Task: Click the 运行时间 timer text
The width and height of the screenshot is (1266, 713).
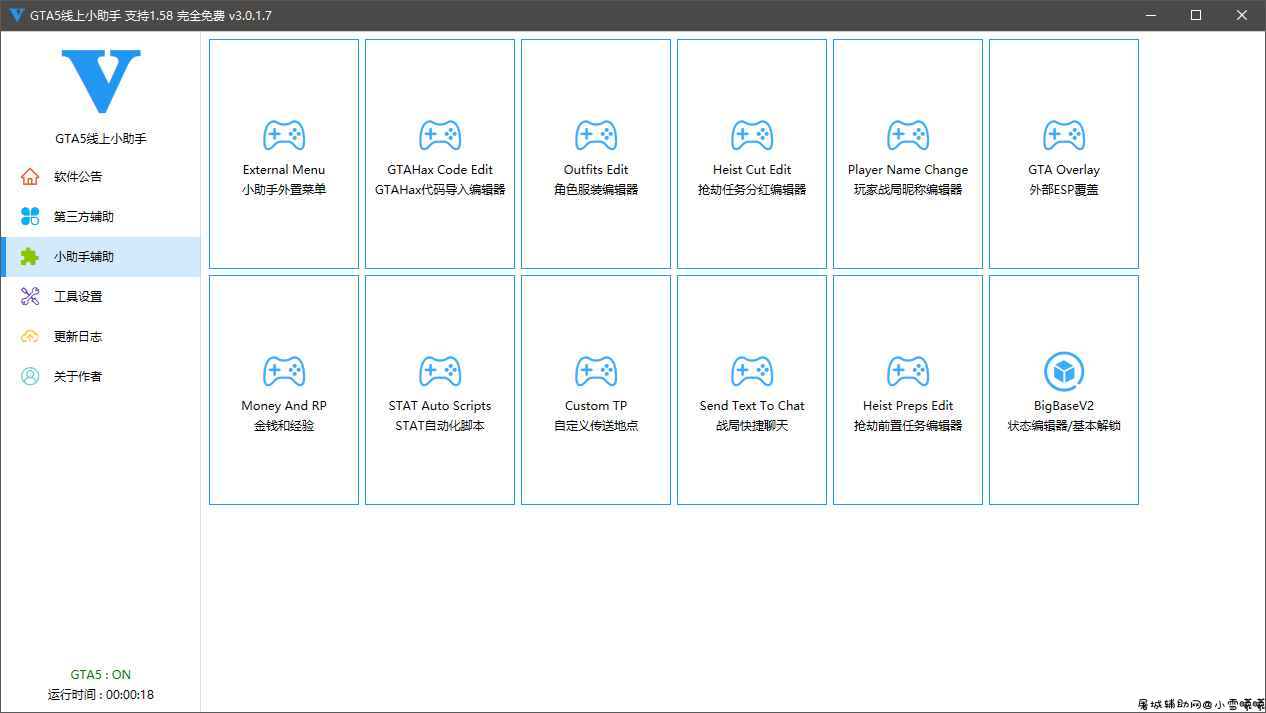Action: click(101, 694)
